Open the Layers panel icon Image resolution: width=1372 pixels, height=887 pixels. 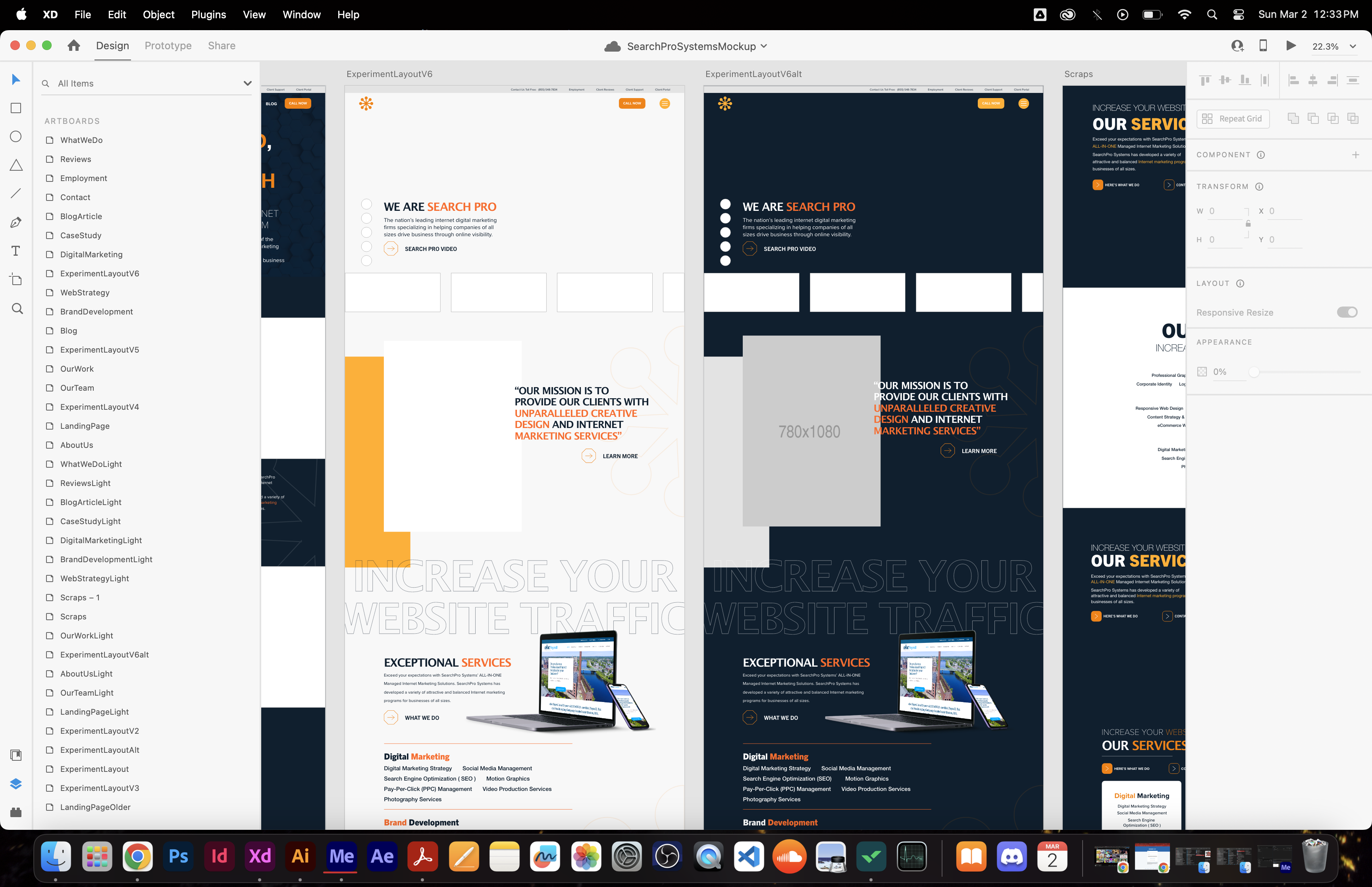16,784
